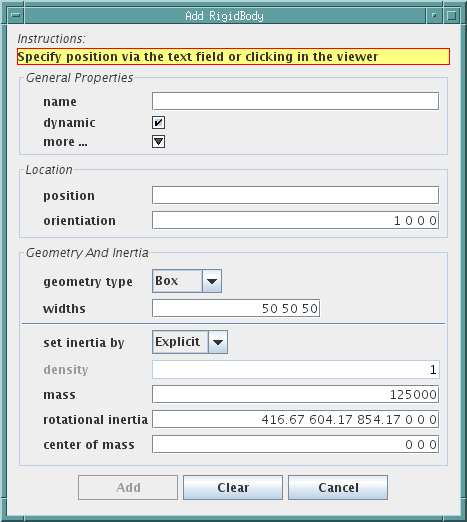Screen dimensions: 467x522
Task: Click the Clear button
Action: 233,487
